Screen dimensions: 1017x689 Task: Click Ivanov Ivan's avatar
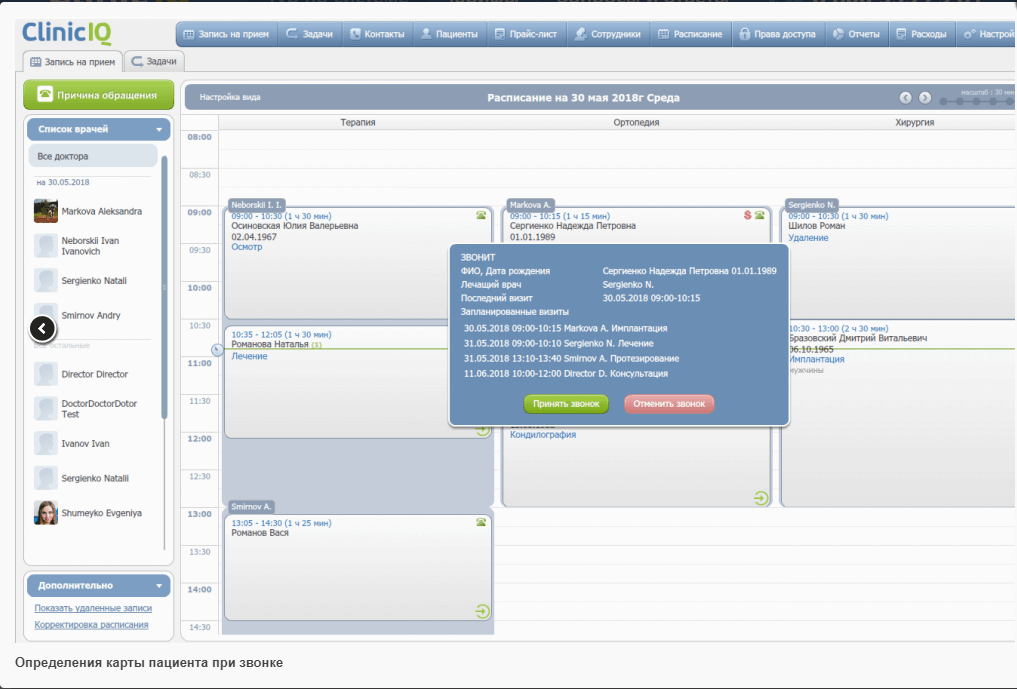(45, 444)
